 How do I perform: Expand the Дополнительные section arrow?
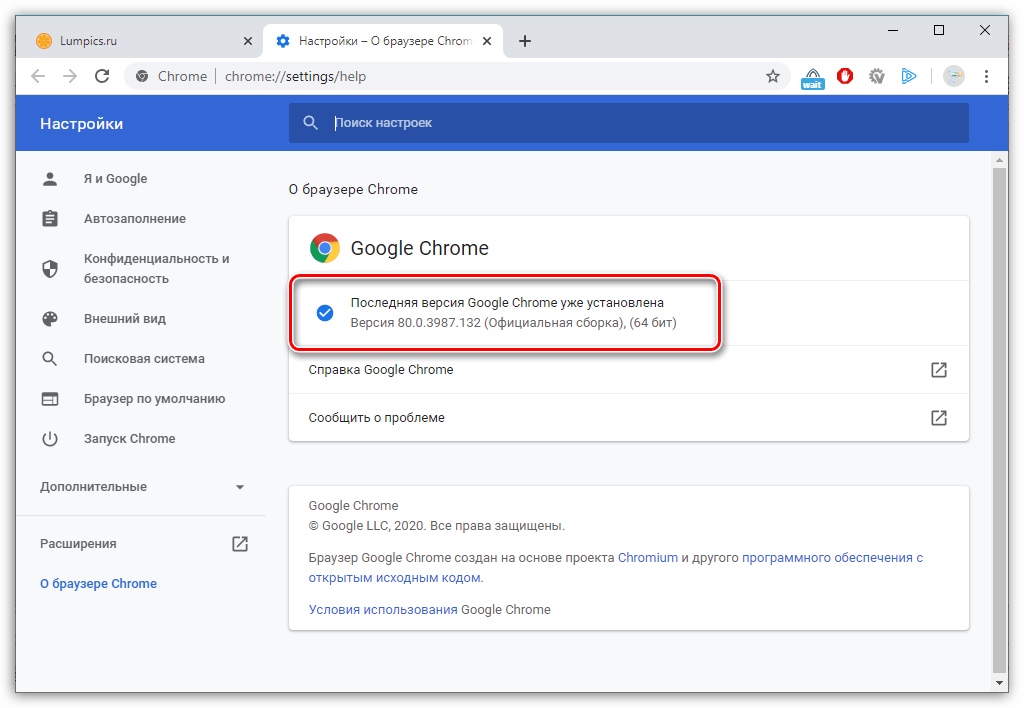coord(240,487)
